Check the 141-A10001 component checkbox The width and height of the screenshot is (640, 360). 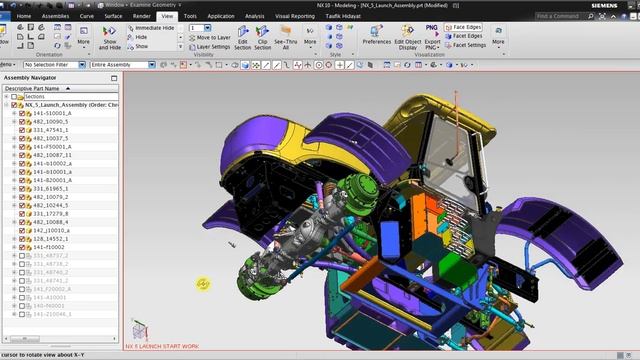point(22,298)
